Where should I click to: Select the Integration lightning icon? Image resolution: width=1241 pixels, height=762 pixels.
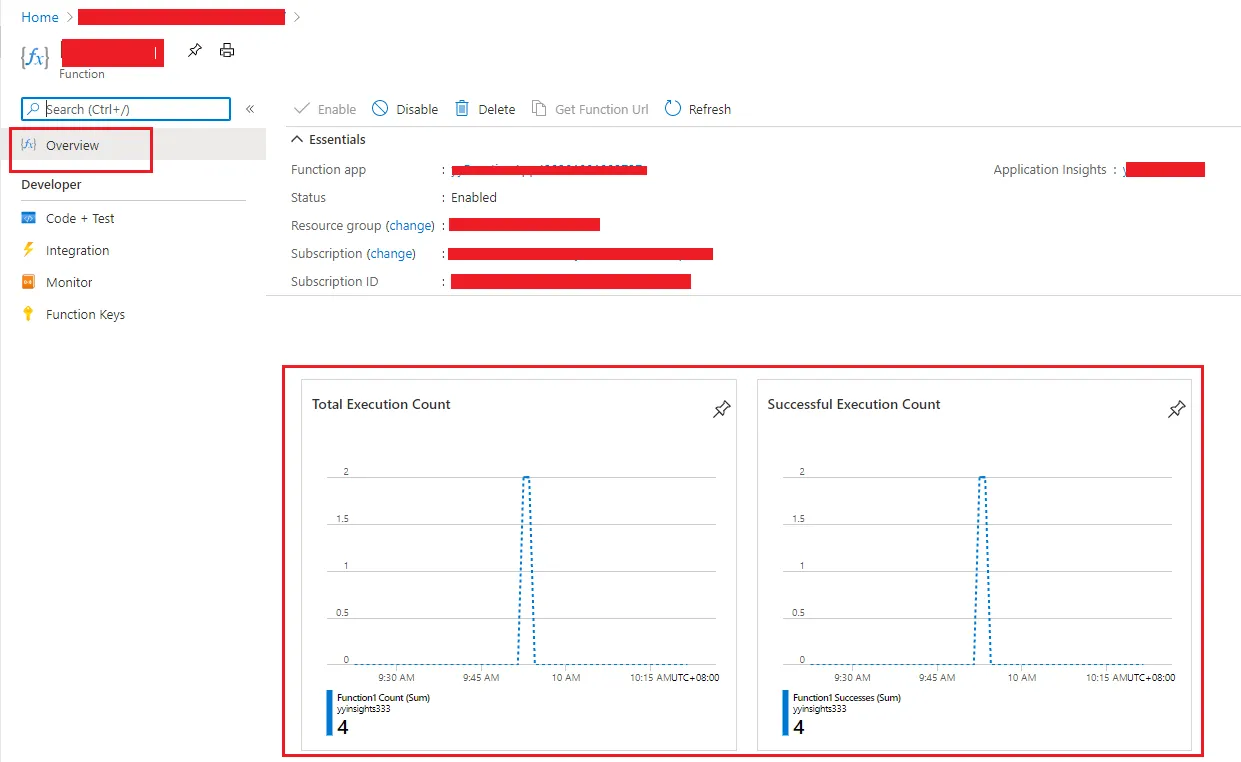coord(28,250)
